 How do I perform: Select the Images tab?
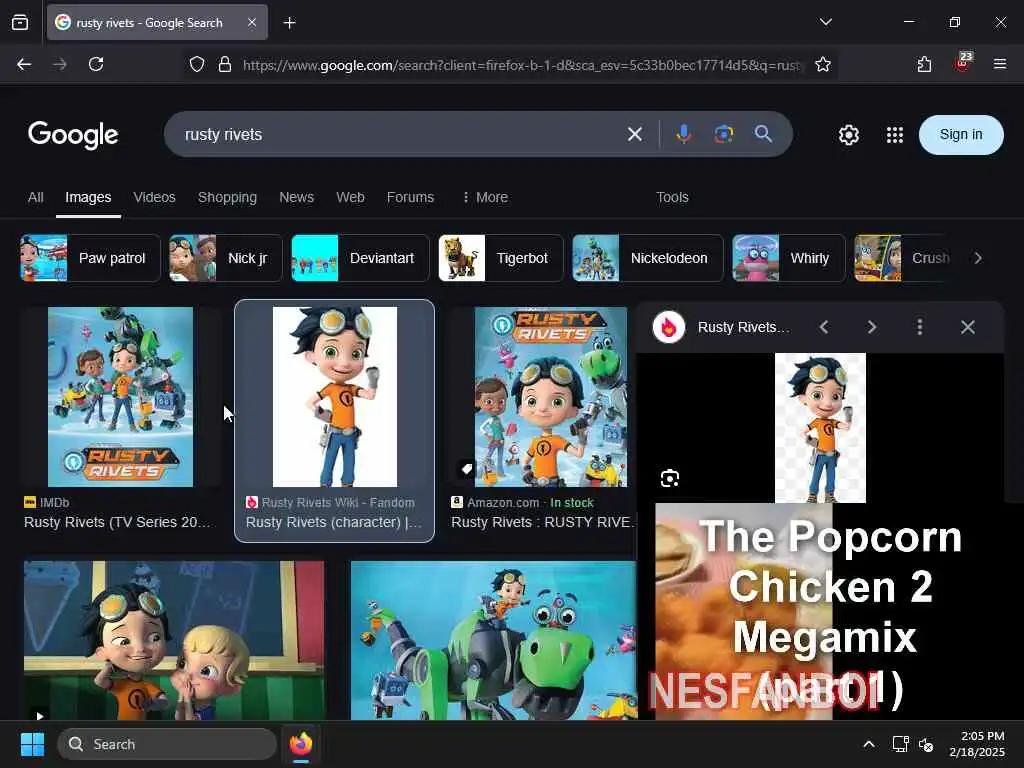coord(88,197)
